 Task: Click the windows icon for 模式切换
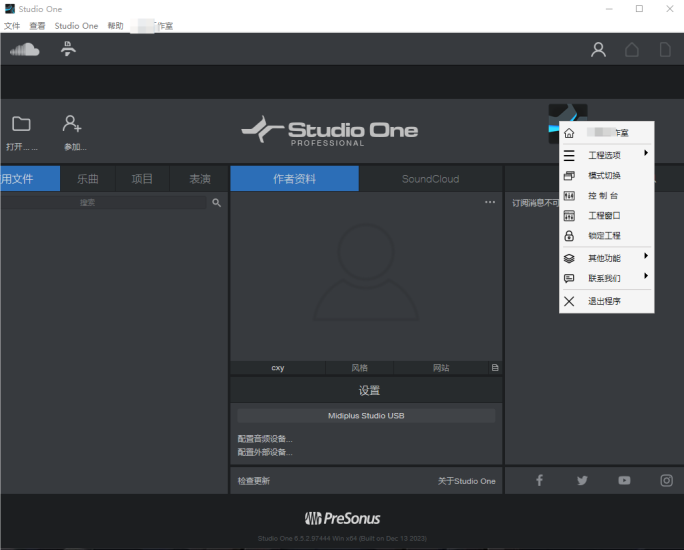click(569, 175)
